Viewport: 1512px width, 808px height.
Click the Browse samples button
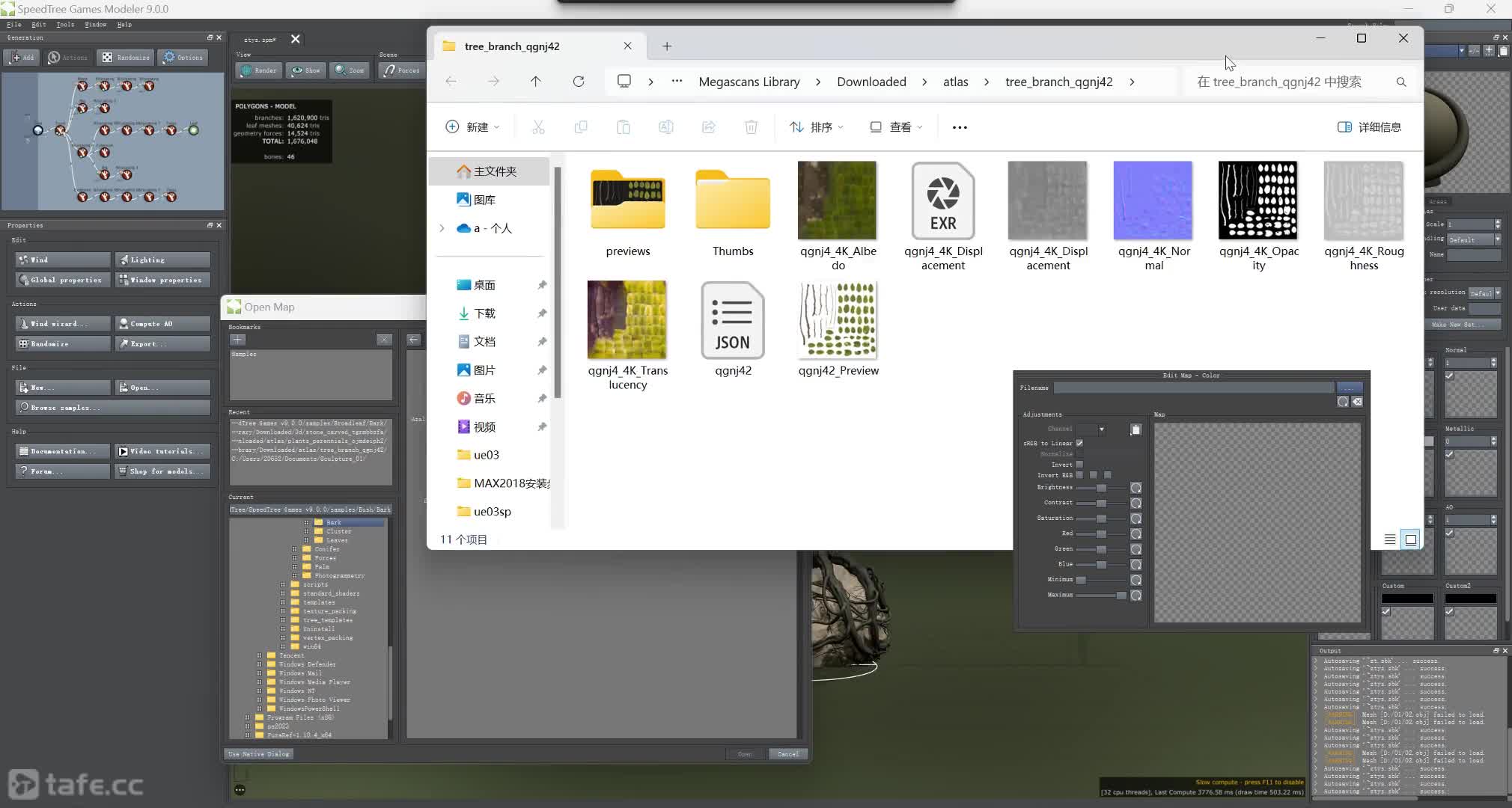pos(113,408)
